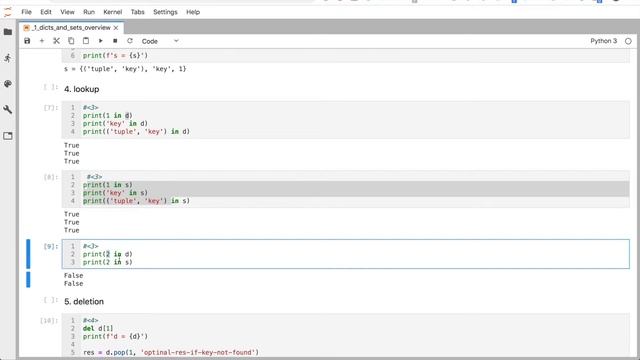This screenshot has height=360, width=640.
Task: Open the Kernel menu
Action: coord(113,12)
